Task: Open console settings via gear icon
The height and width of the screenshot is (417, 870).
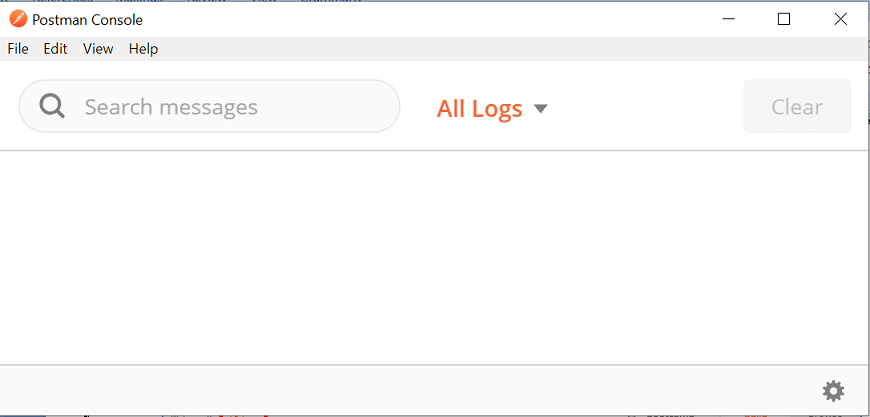Action: point(833,391)
